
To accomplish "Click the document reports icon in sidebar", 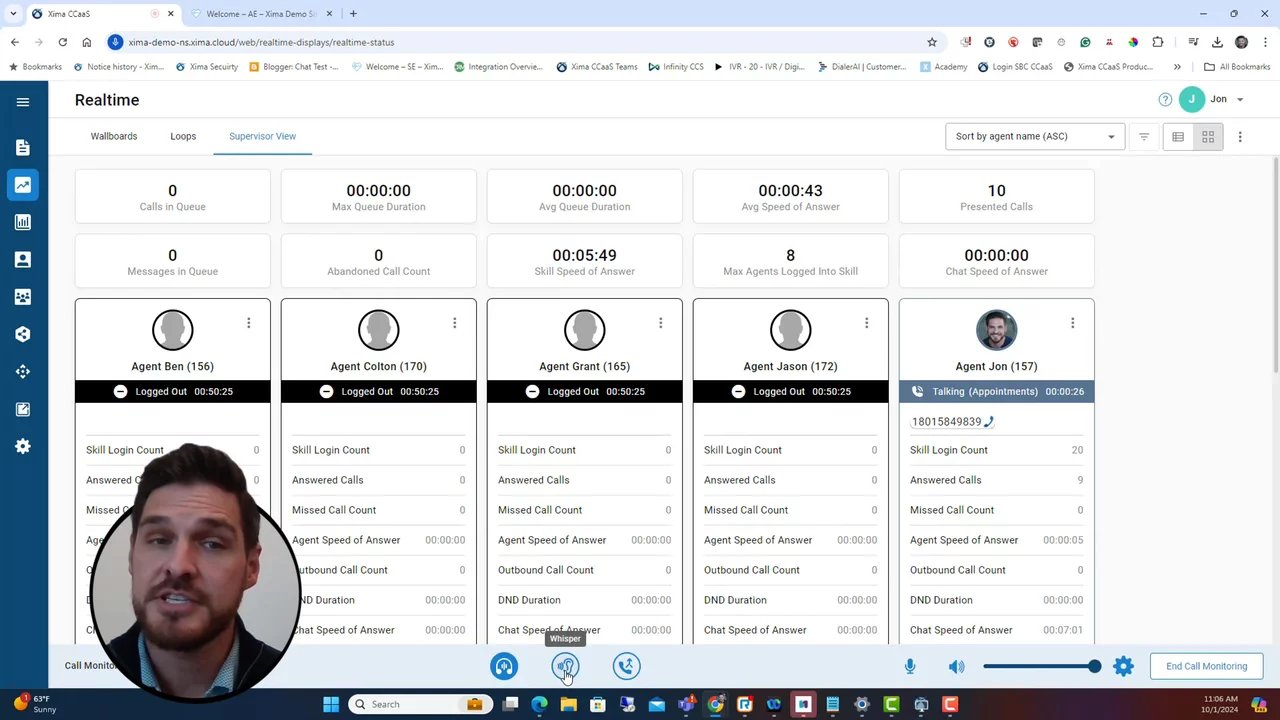I will (x=23, y=148).
